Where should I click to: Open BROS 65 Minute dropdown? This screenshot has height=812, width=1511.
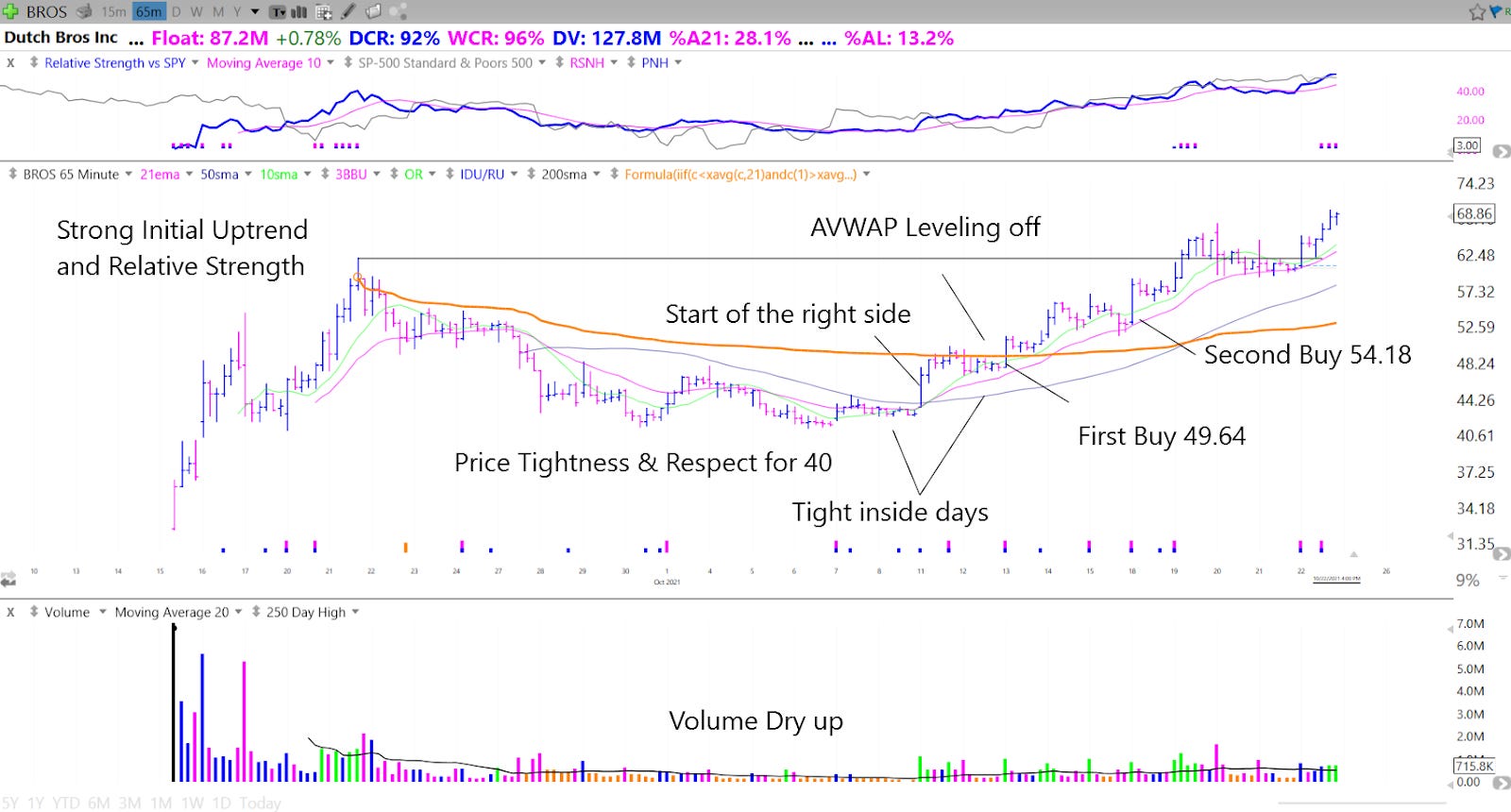coord(127,174)
